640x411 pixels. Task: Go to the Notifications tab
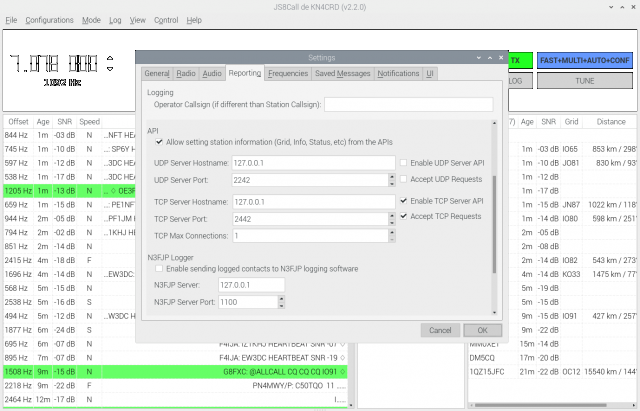coord(398,73)
